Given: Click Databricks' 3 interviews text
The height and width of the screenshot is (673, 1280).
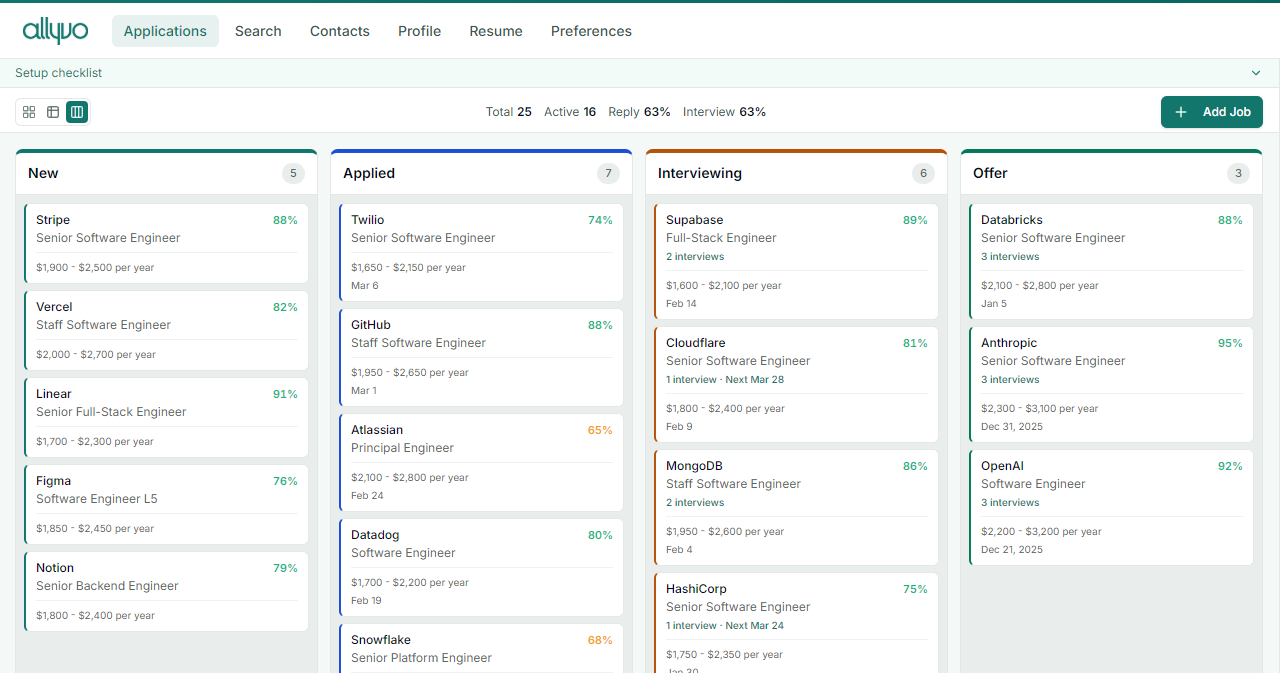Looking at the screenshot, I should pos(1010,257).
